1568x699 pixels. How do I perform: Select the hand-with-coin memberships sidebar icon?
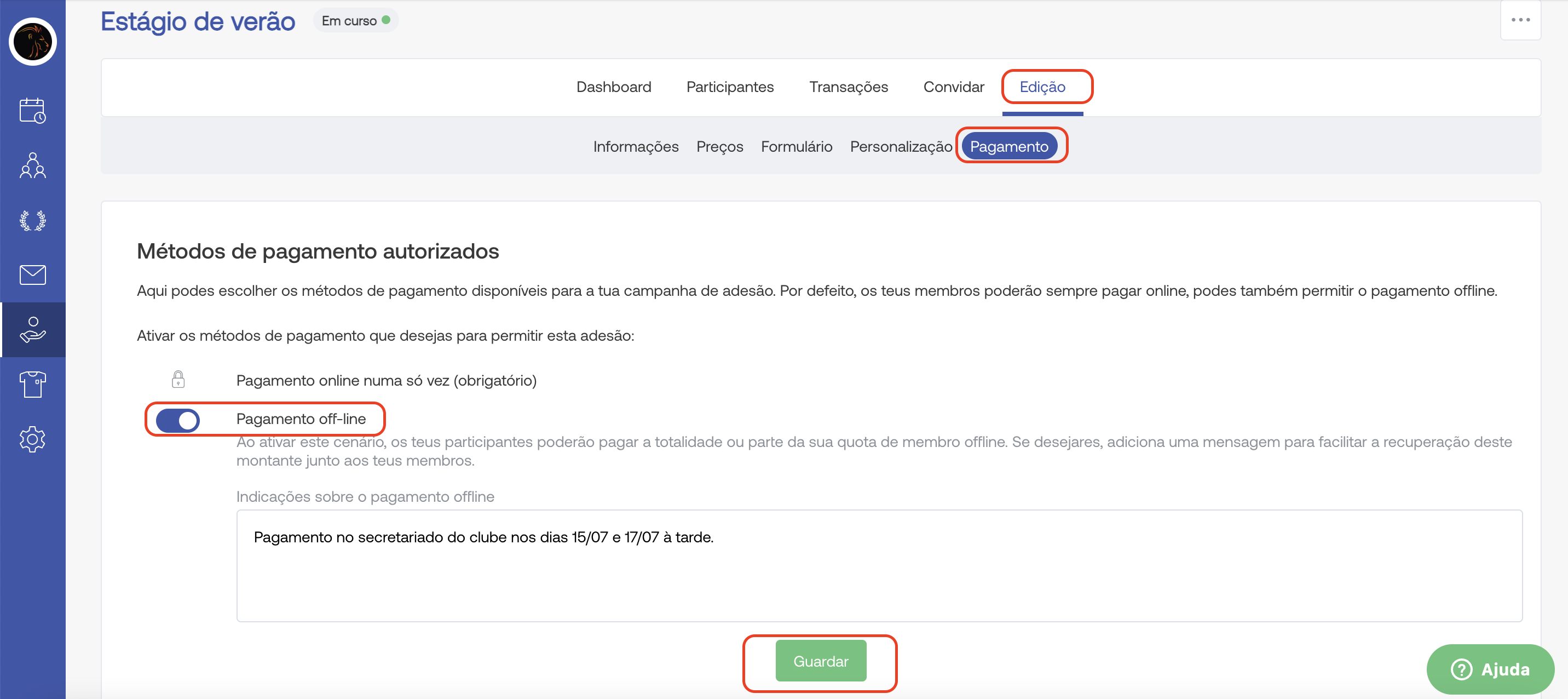(x=33, y=329)
